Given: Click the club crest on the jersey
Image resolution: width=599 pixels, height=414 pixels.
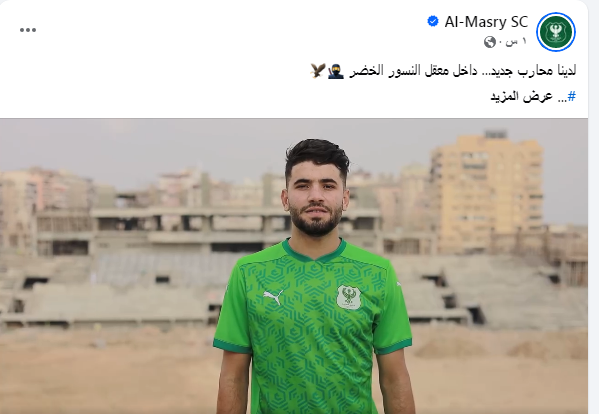Looking at the screenshot, I should coord(349,297).
